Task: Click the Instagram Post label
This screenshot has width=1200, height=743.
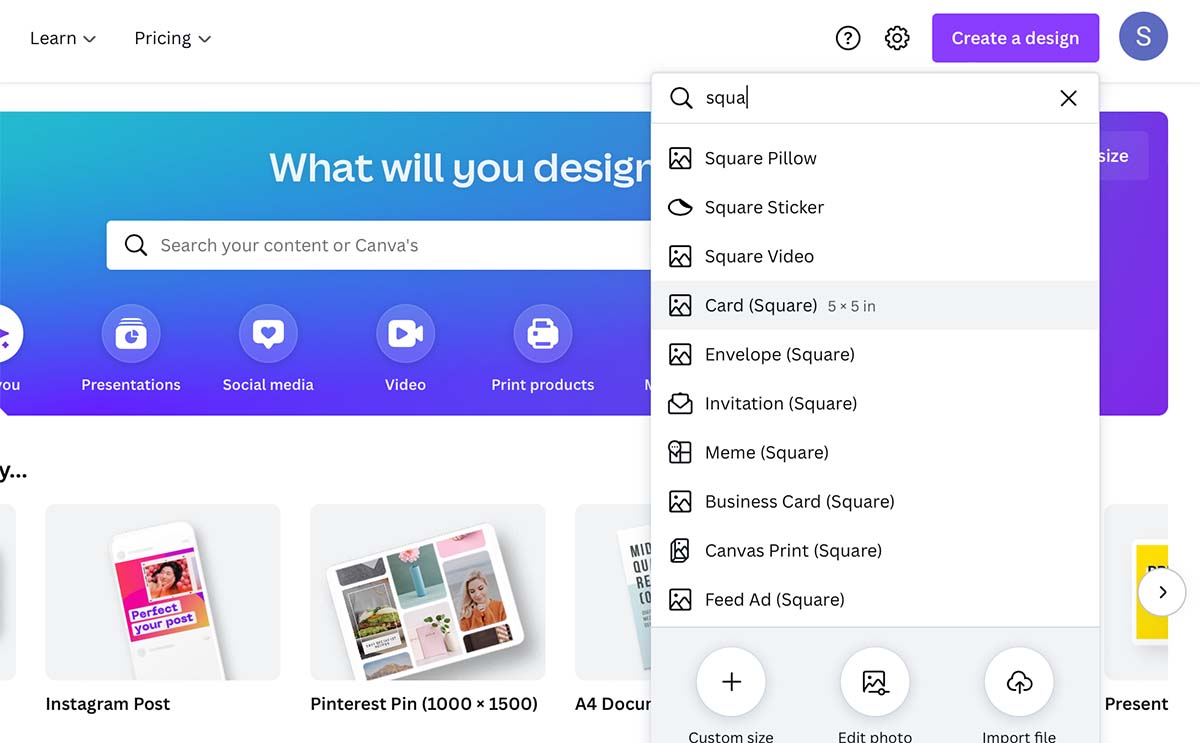Action: pos(108,704)
